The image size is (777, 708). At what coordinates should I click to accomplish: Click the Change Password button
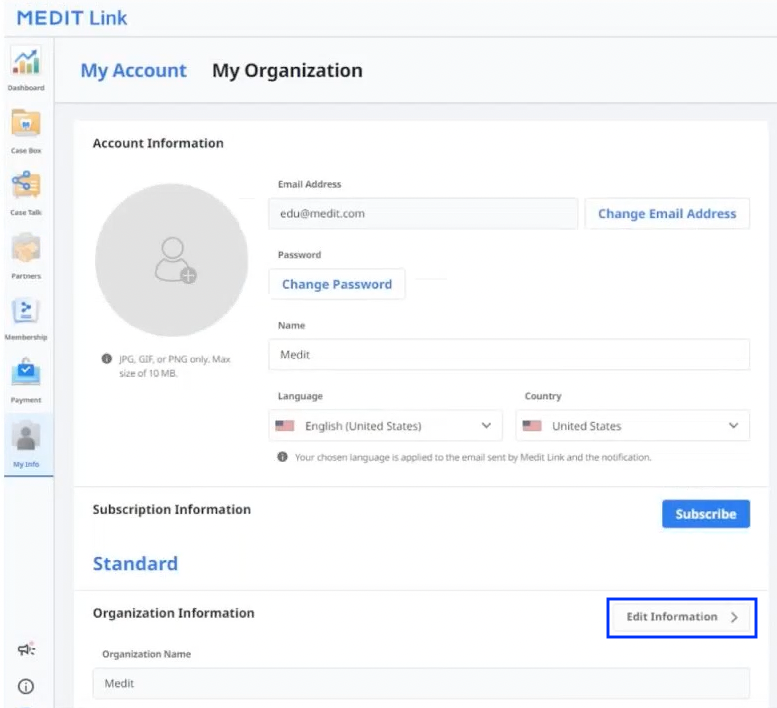pos(337,284)
